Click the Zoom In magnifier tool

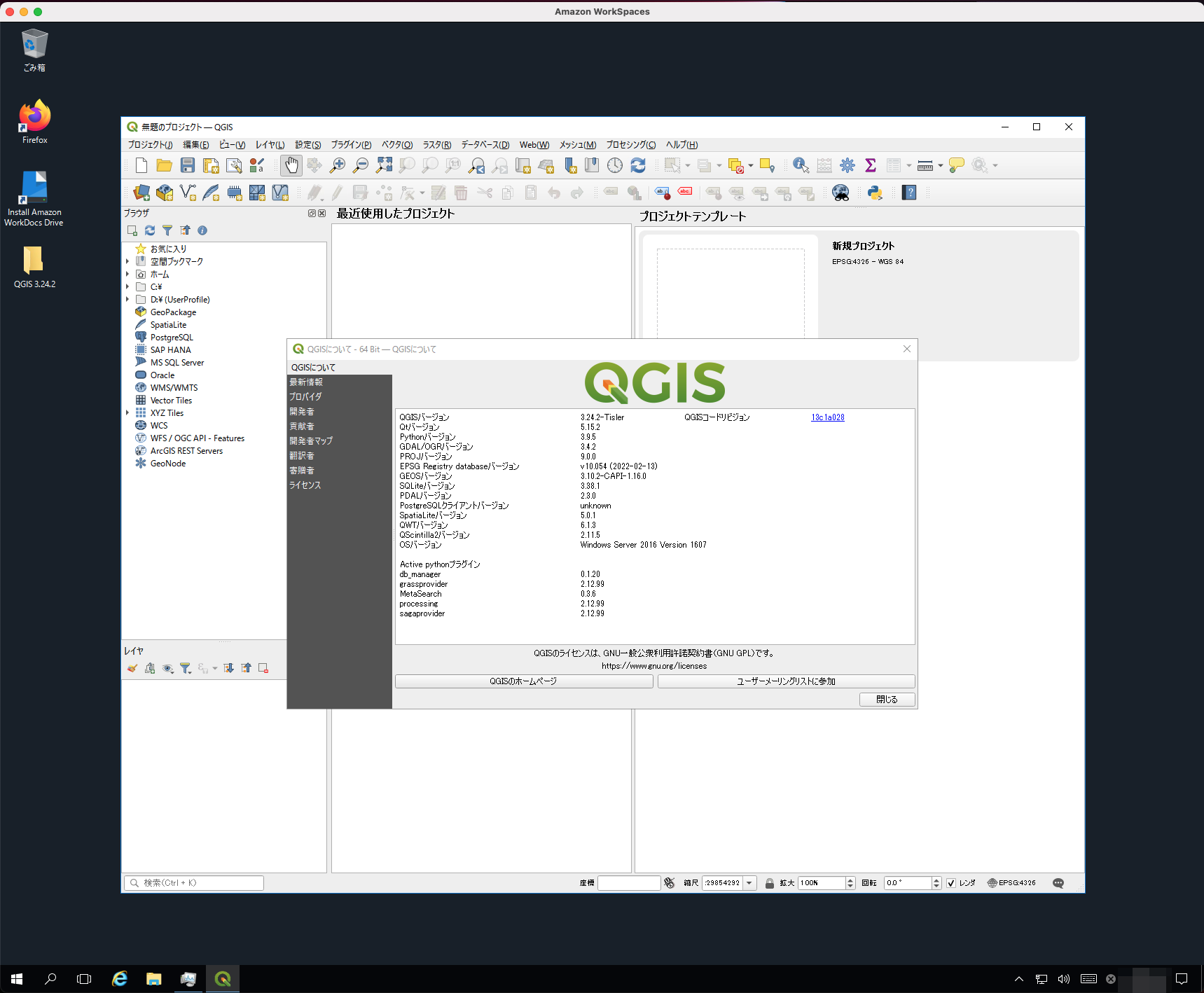(x=338, y=165)
